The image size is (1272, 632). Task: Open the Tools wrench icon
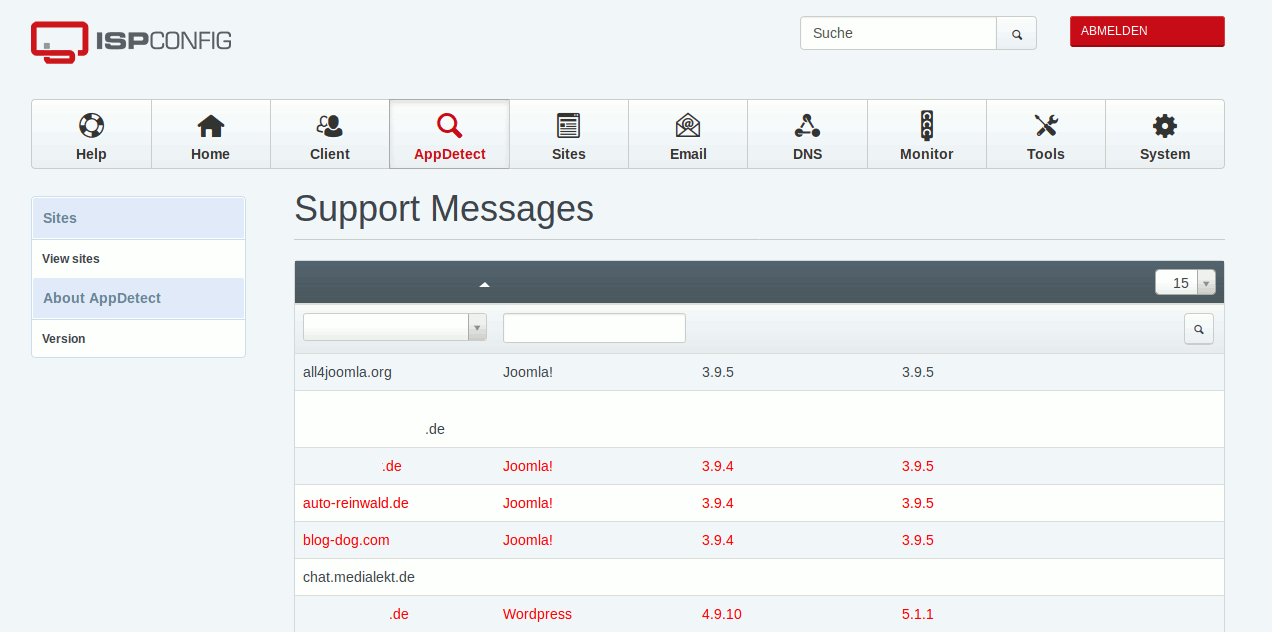coord(1046,125)
